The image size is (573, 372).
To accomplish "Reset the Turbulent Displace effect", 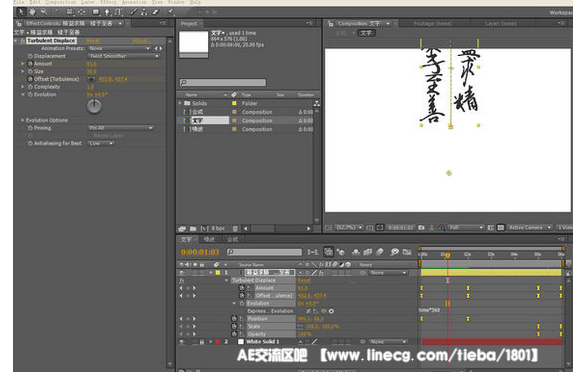I will click(x=93, y=41).
